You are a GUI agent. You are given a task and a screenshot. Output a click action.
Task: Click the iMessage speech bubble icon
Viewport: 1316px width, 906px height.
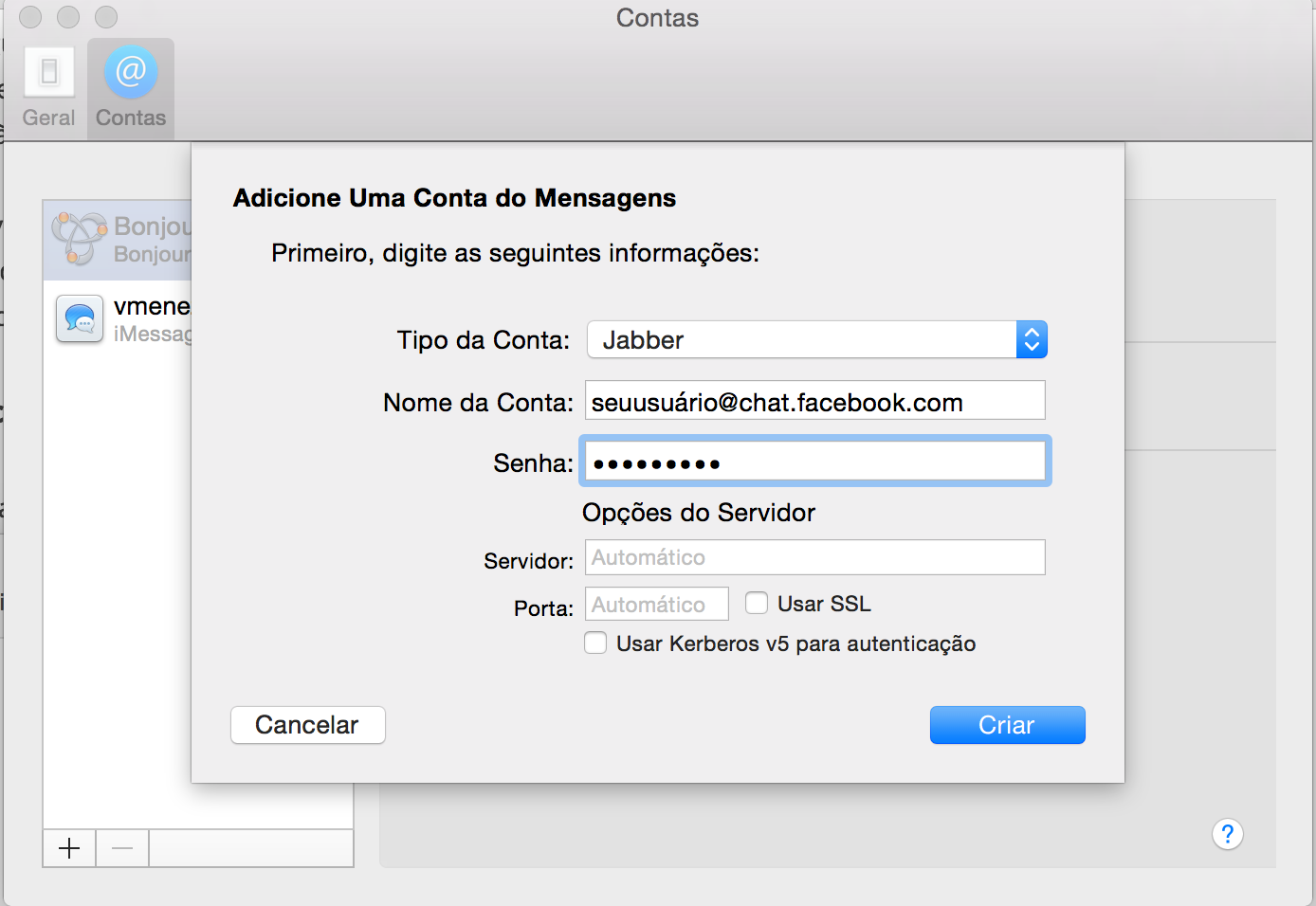coord(80,318)
